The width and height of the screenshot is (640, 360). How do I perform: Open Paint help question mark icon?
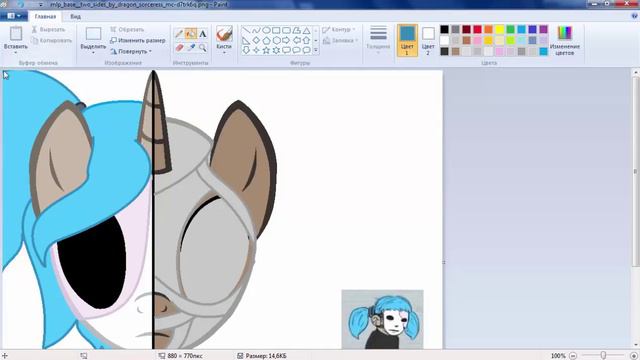635,16
